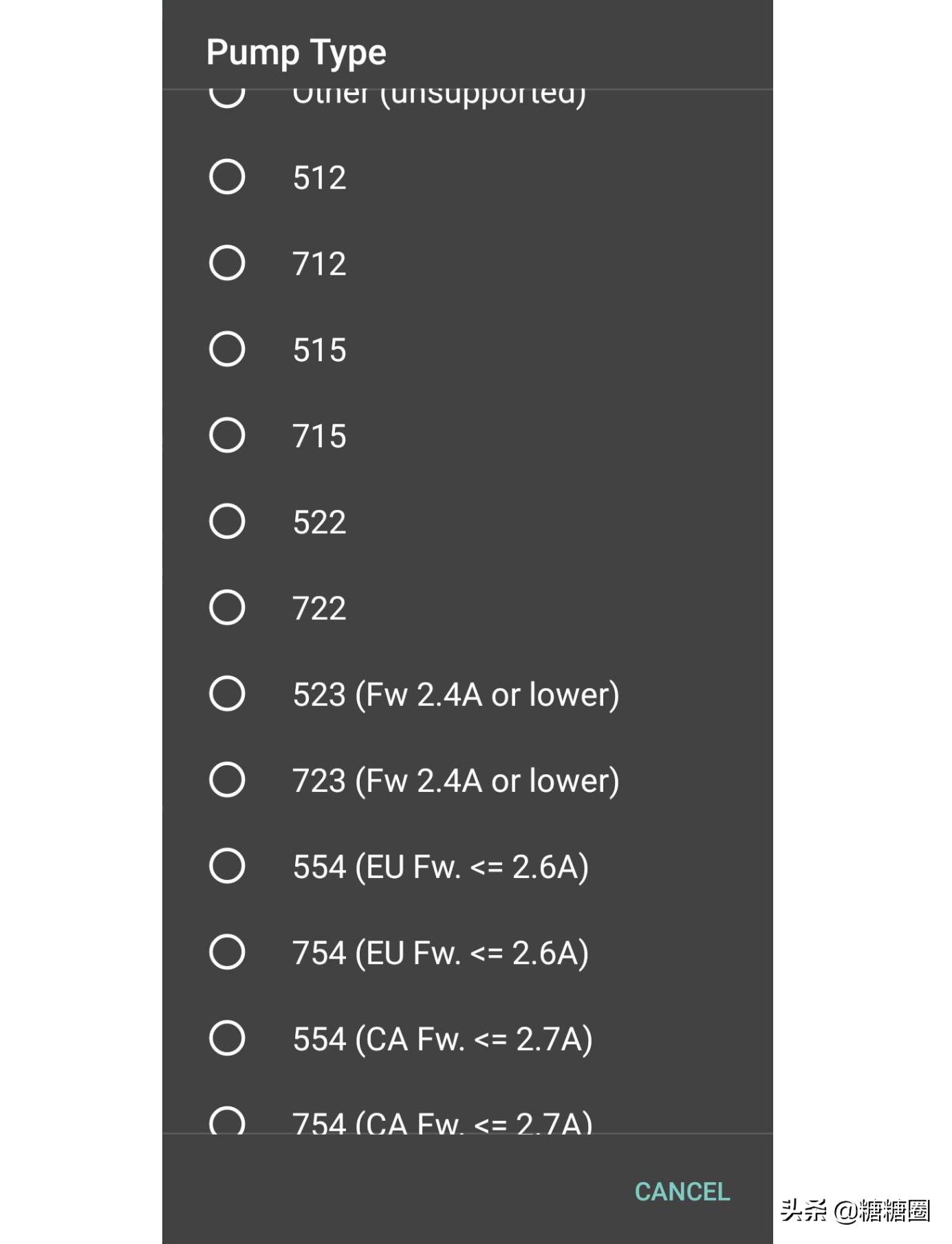The width and height of the screenshot is (952, 1244).
Task: Pick the 715 pump radio button
Action: (227, 435)
